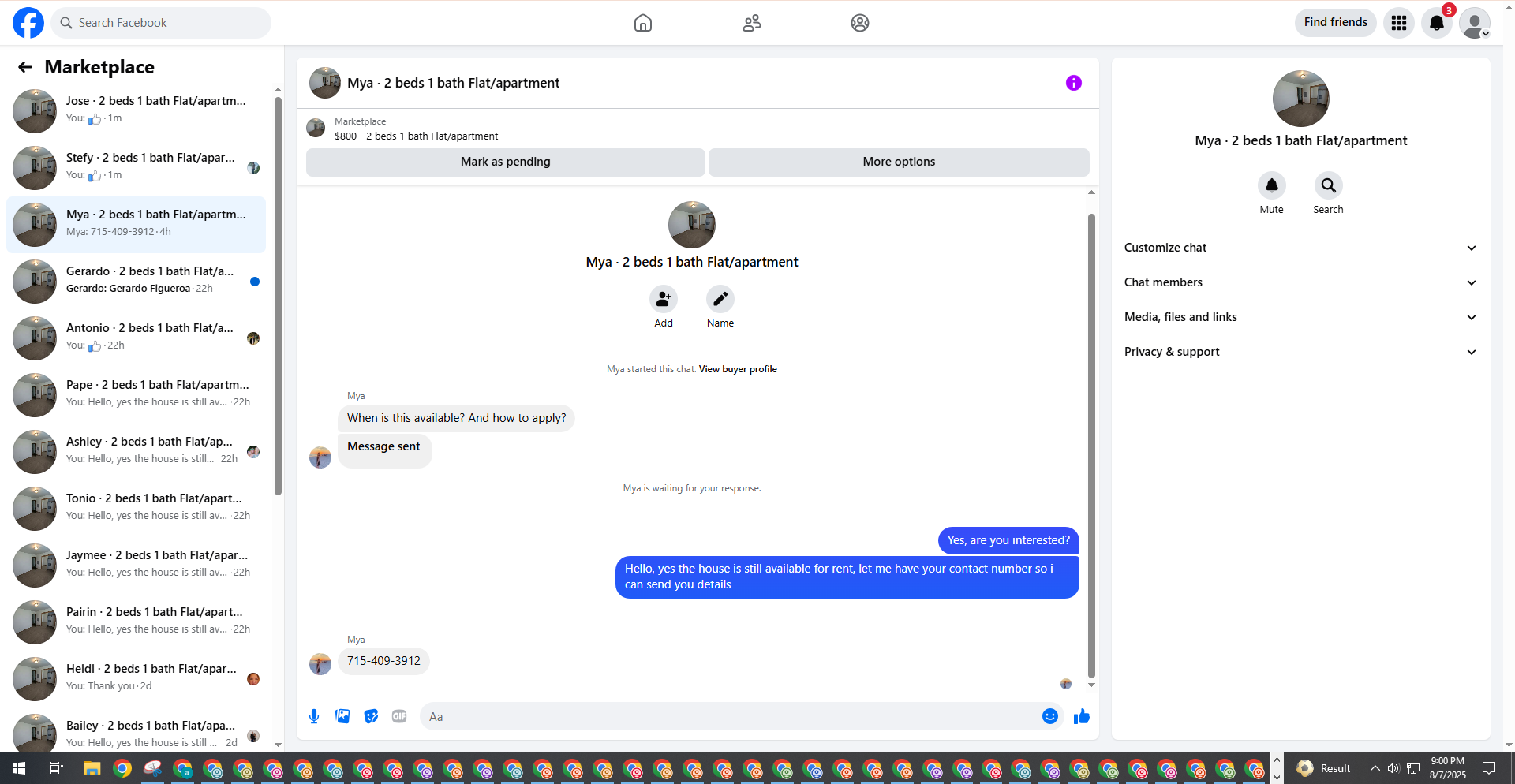Click "Yes, are you interested?" message
1515x784 pixels.
click(1008, 540)
